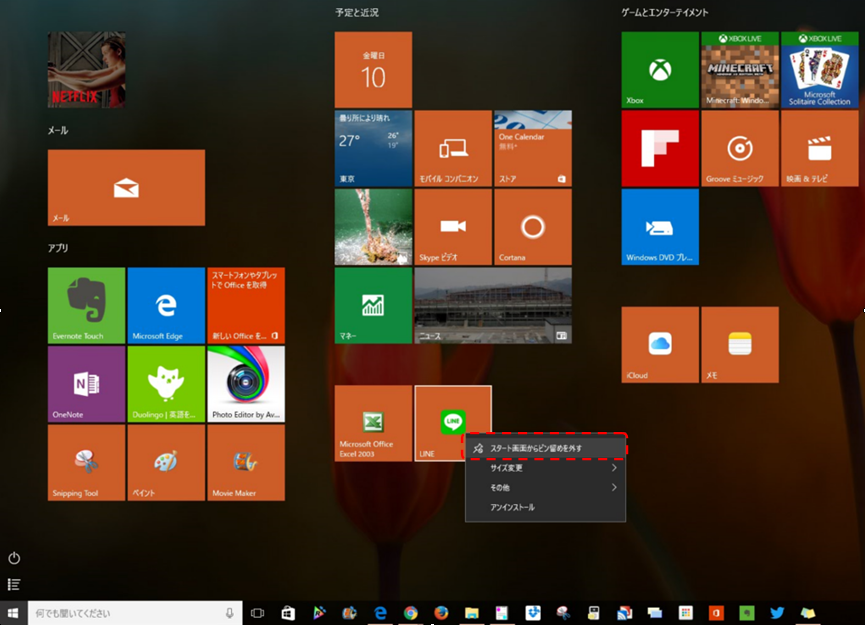Open Task View from the taskbar

pyautogui.click(x=258, y=613)
